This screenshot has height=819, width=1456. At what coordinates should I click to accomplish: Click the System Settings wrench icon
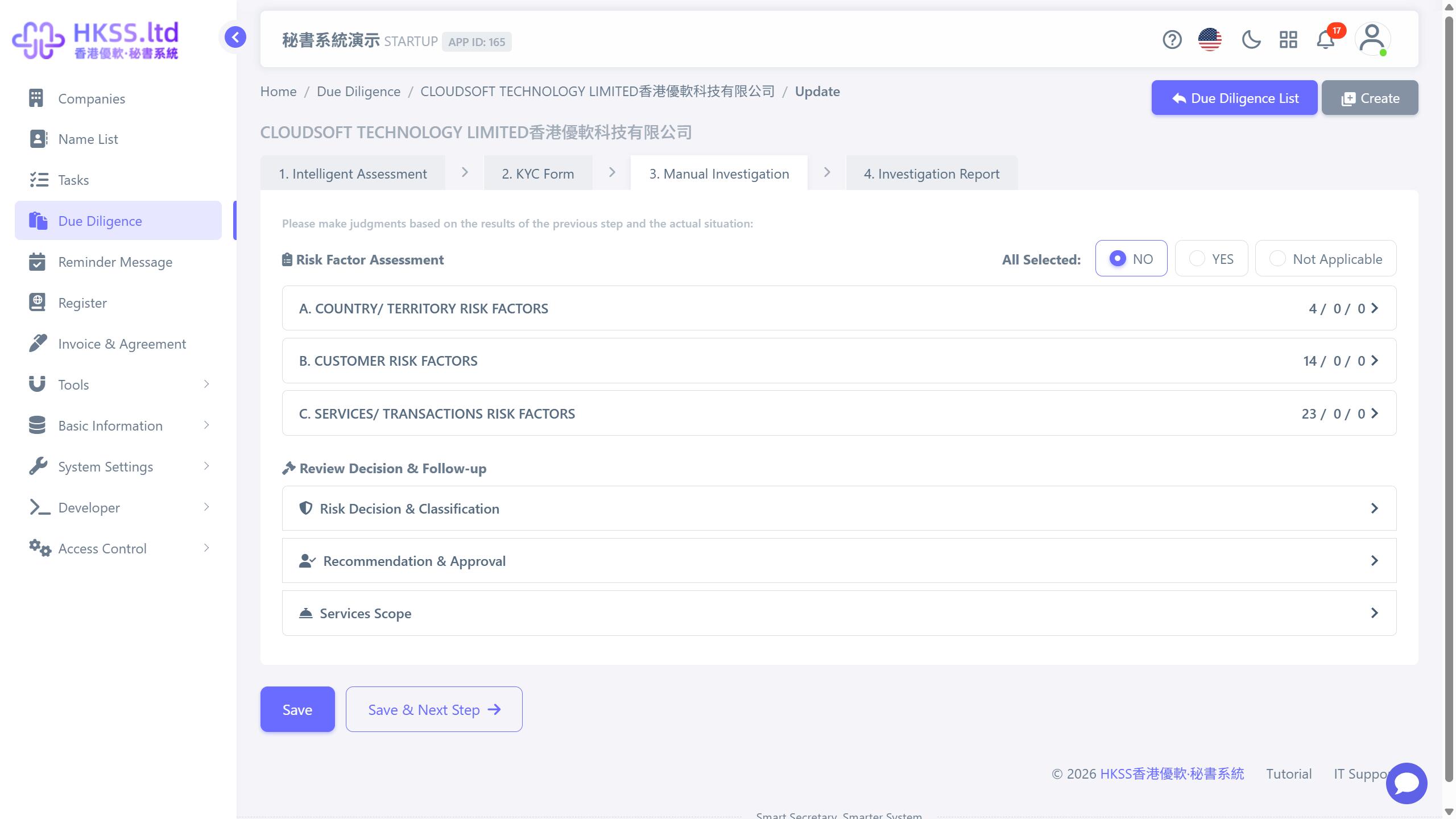click(38, 466)
